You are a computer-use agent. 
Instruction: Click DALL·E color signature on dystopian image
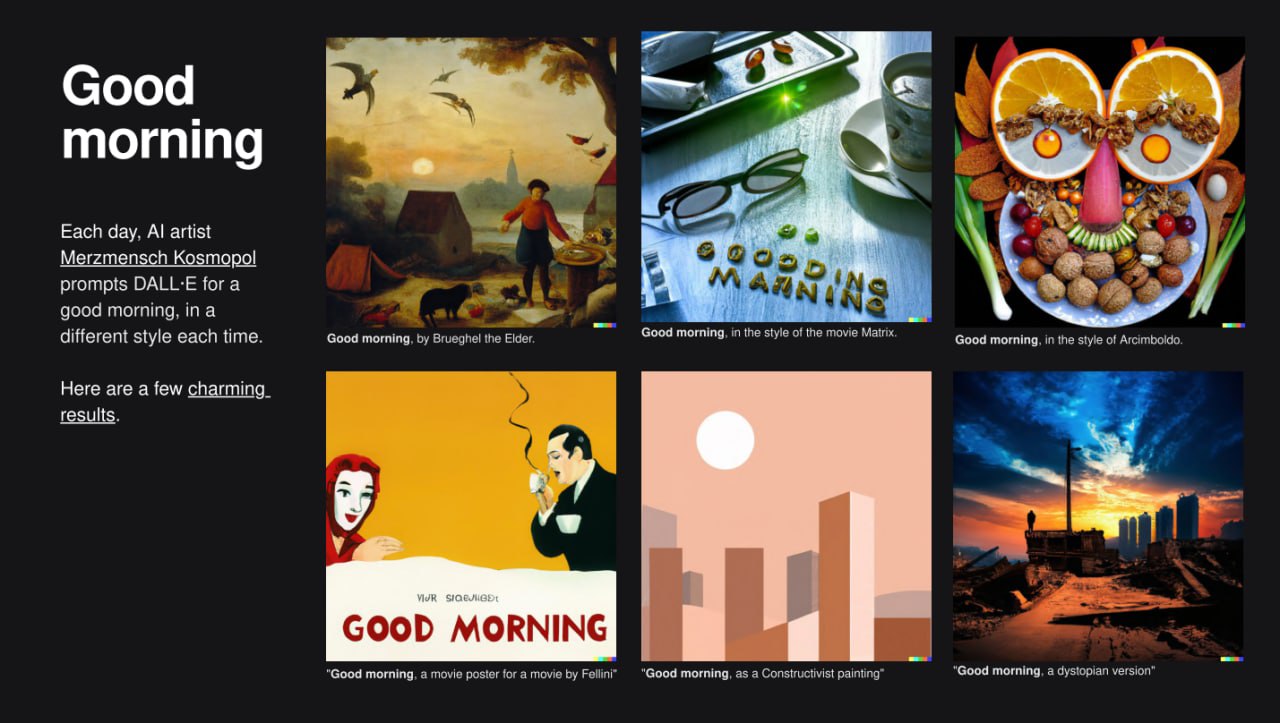pyautogui.click(x=1232, y=658)
